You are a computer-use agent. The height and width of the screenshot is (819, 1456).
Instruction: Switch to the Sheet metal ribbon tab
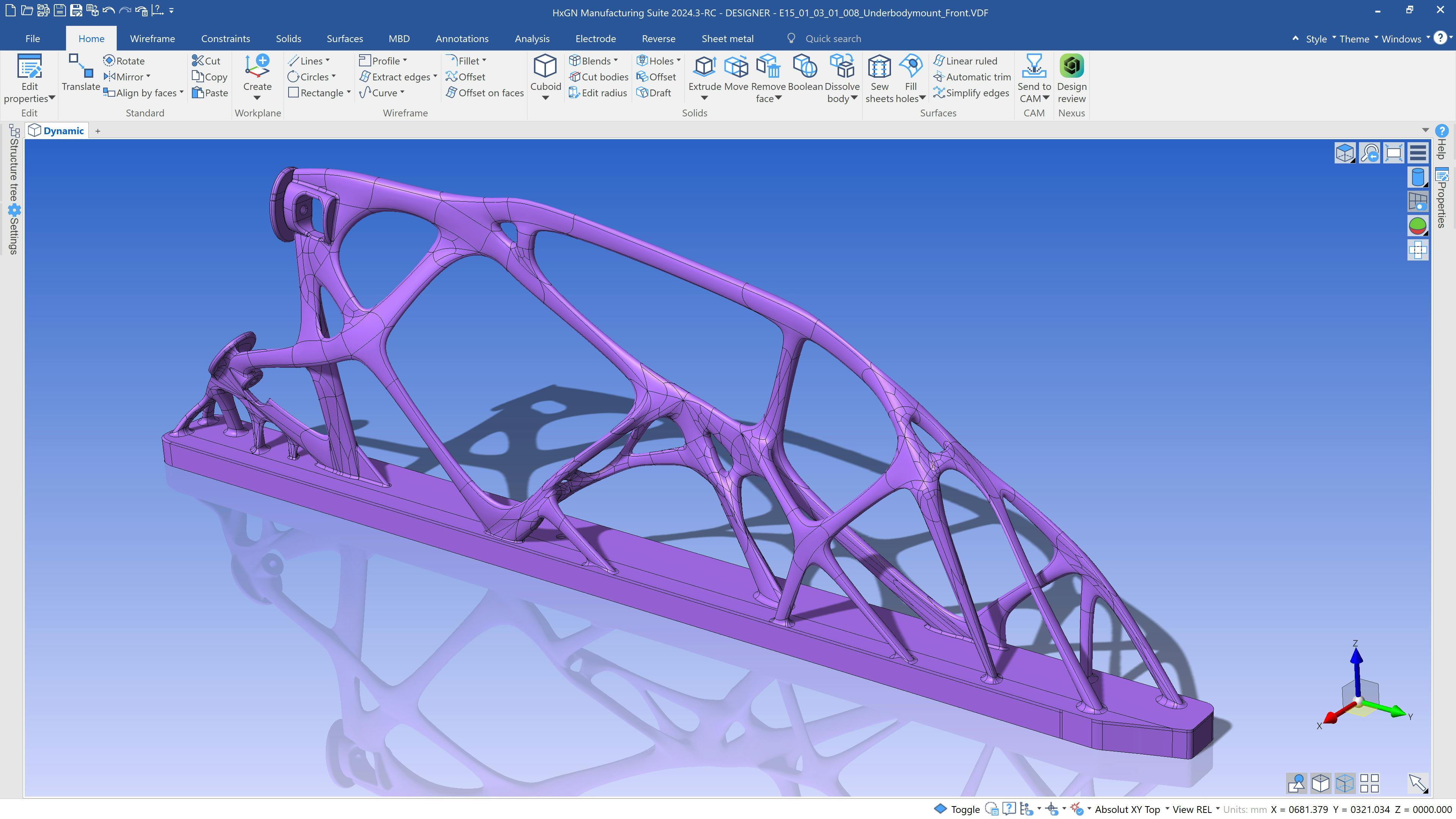point(727,38)
